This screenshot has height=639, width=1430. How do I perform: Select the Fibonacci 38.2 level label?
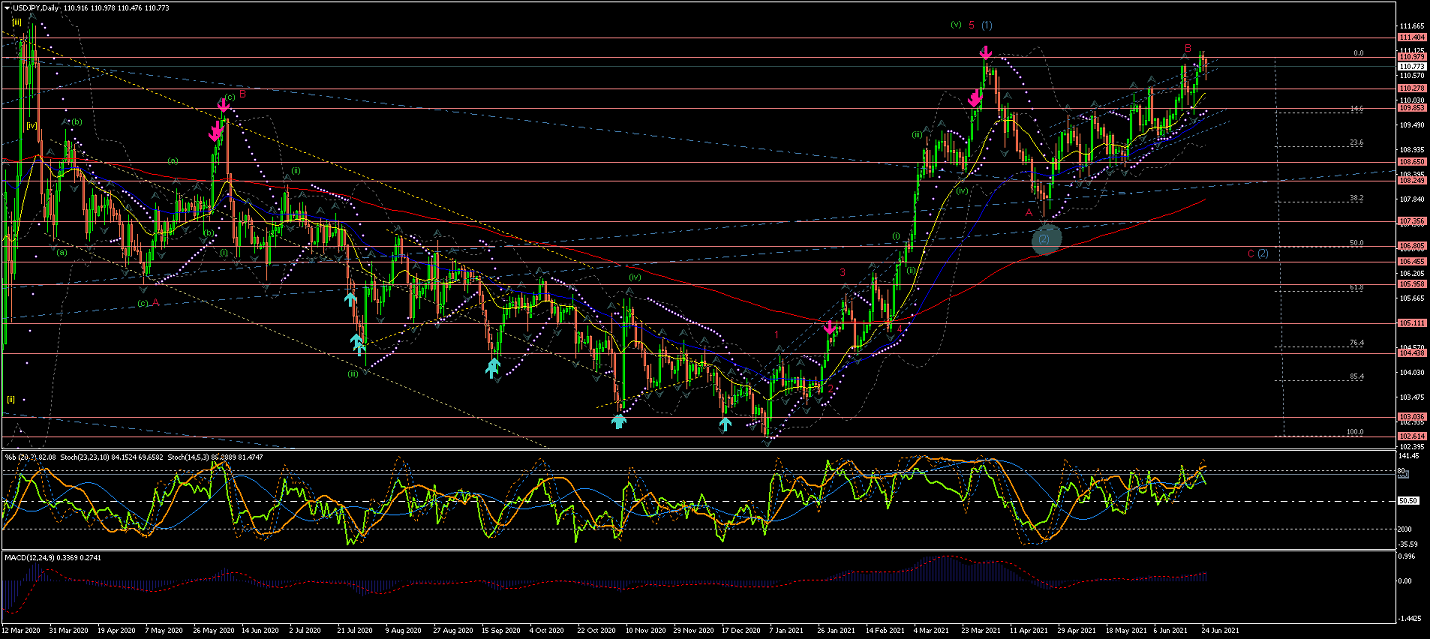click(1356, 198)
